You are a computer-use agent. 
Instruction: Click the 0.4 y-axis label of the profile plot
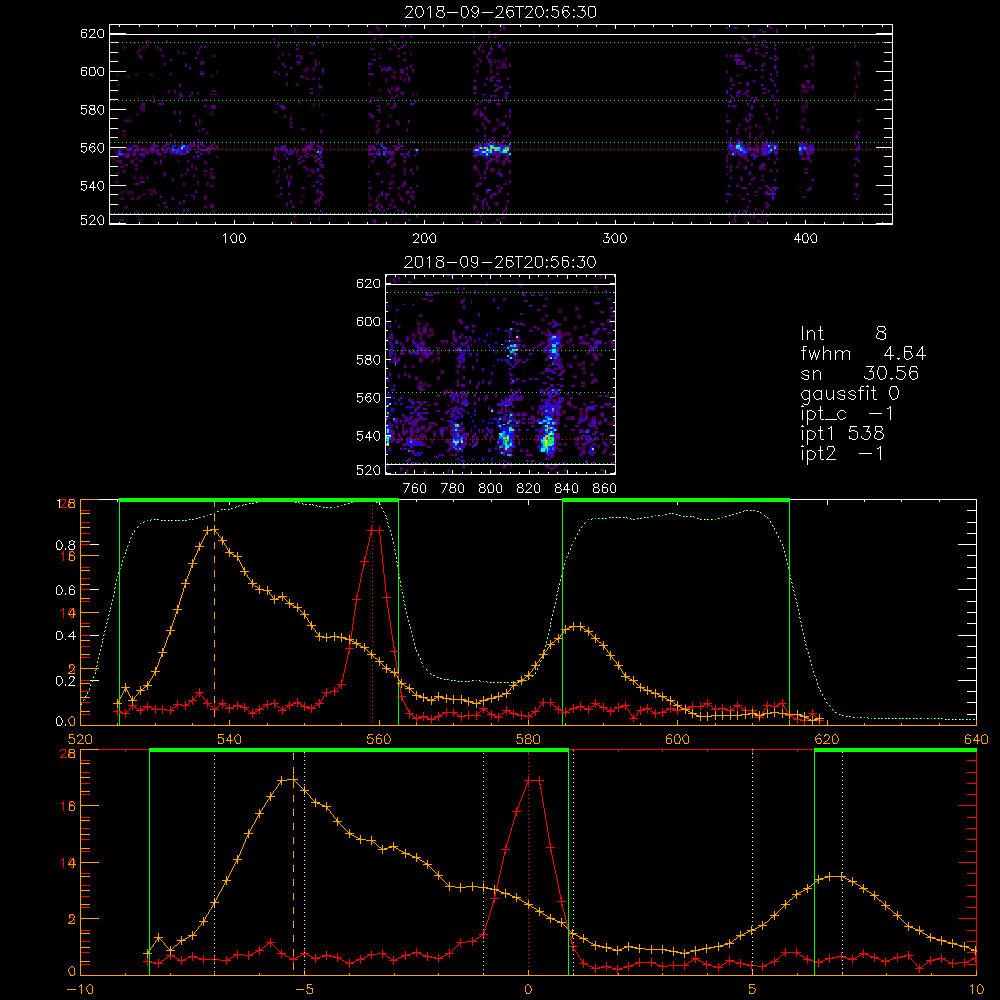(x=66, y=636)
